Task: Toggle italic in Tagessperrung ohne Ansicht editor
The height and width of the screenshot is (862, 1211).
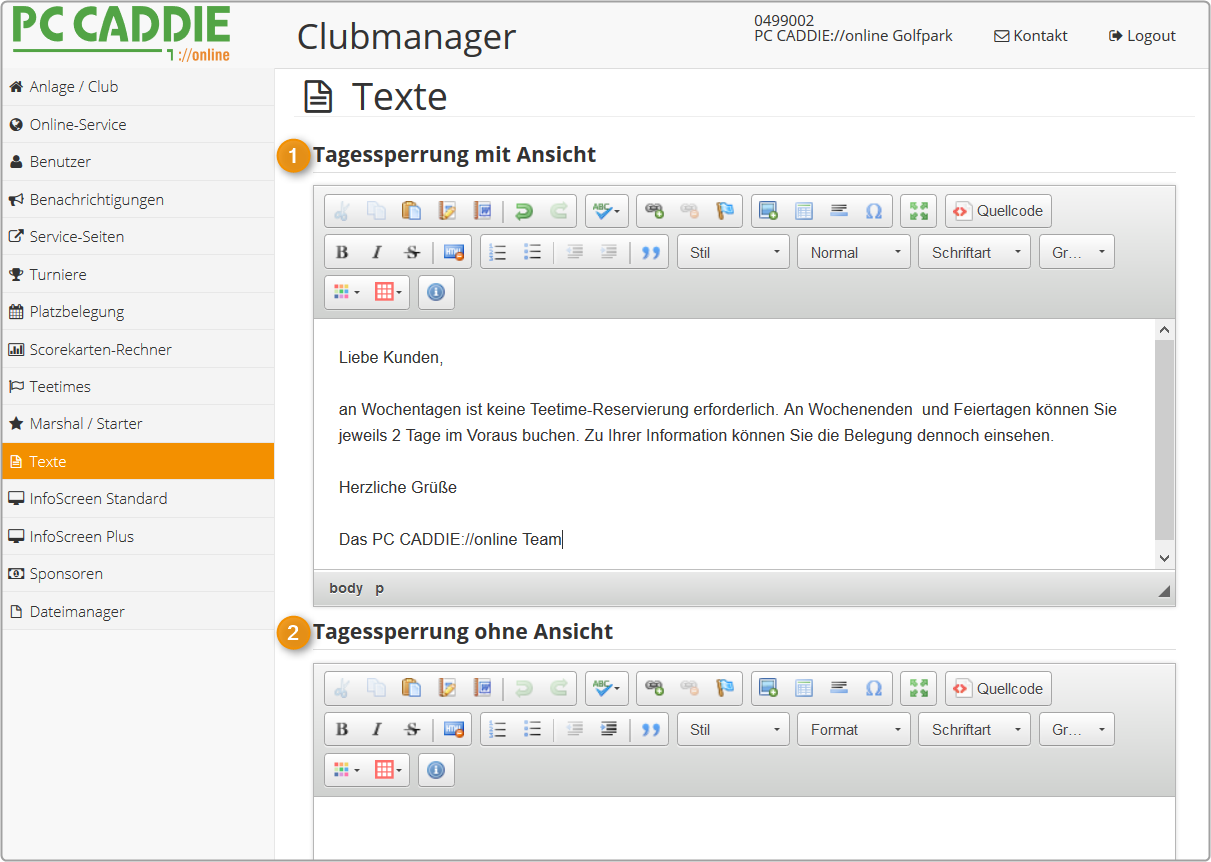Action: coord(376,729)
